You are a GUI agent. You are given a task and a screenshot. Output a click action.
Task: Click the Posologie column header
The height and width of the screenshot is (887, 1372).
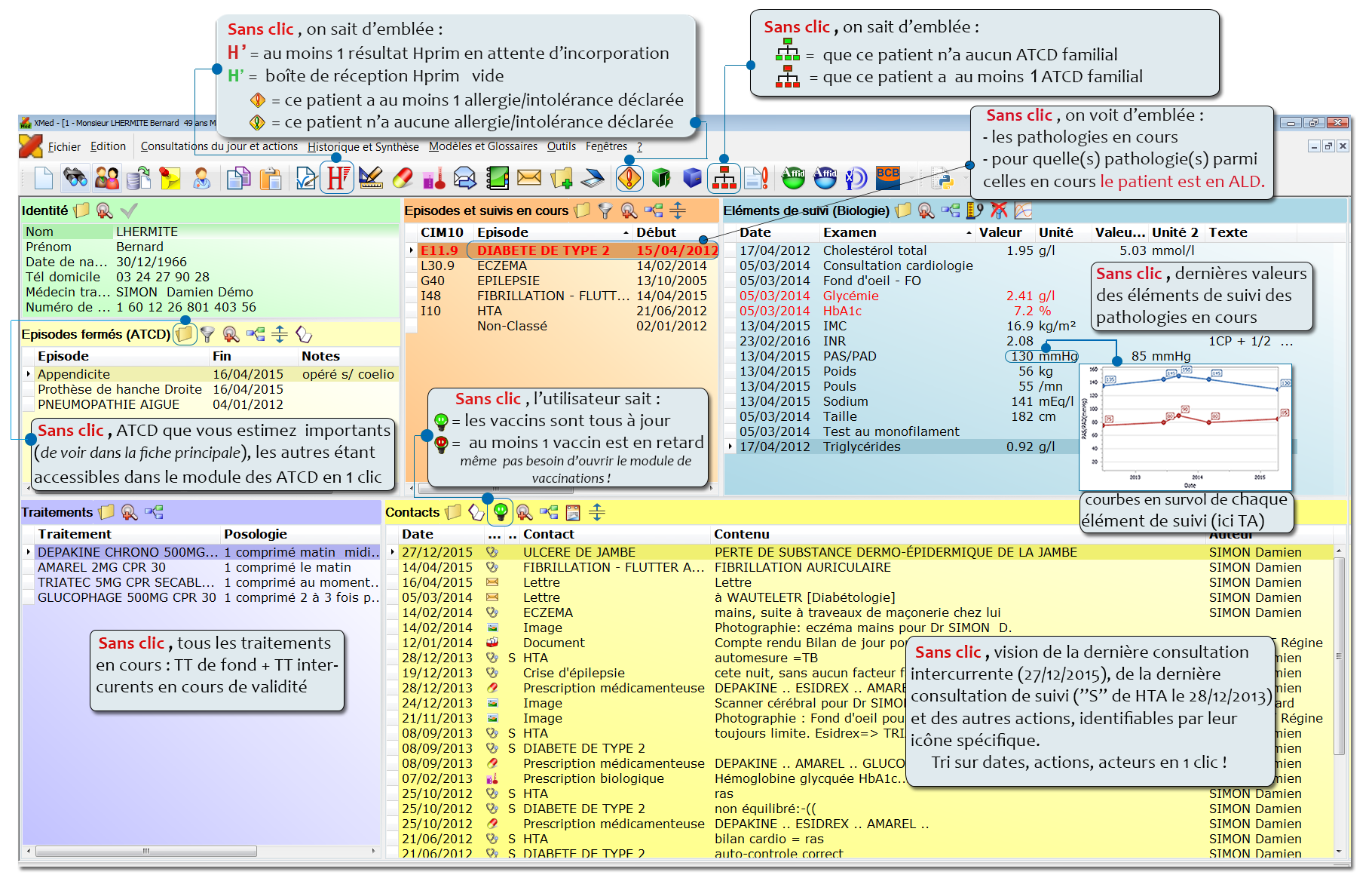click(x=256, y=534)
